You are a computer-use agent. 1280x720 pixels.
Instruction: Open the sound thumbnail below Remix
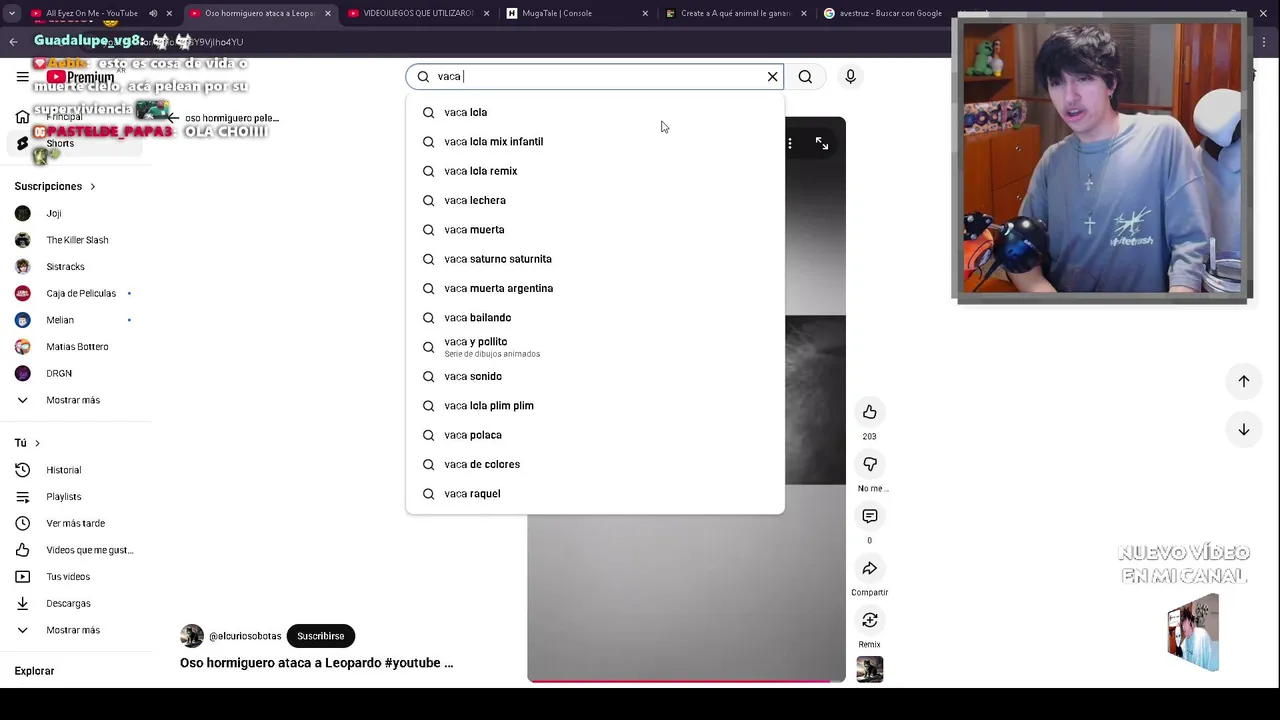point(869,669)
